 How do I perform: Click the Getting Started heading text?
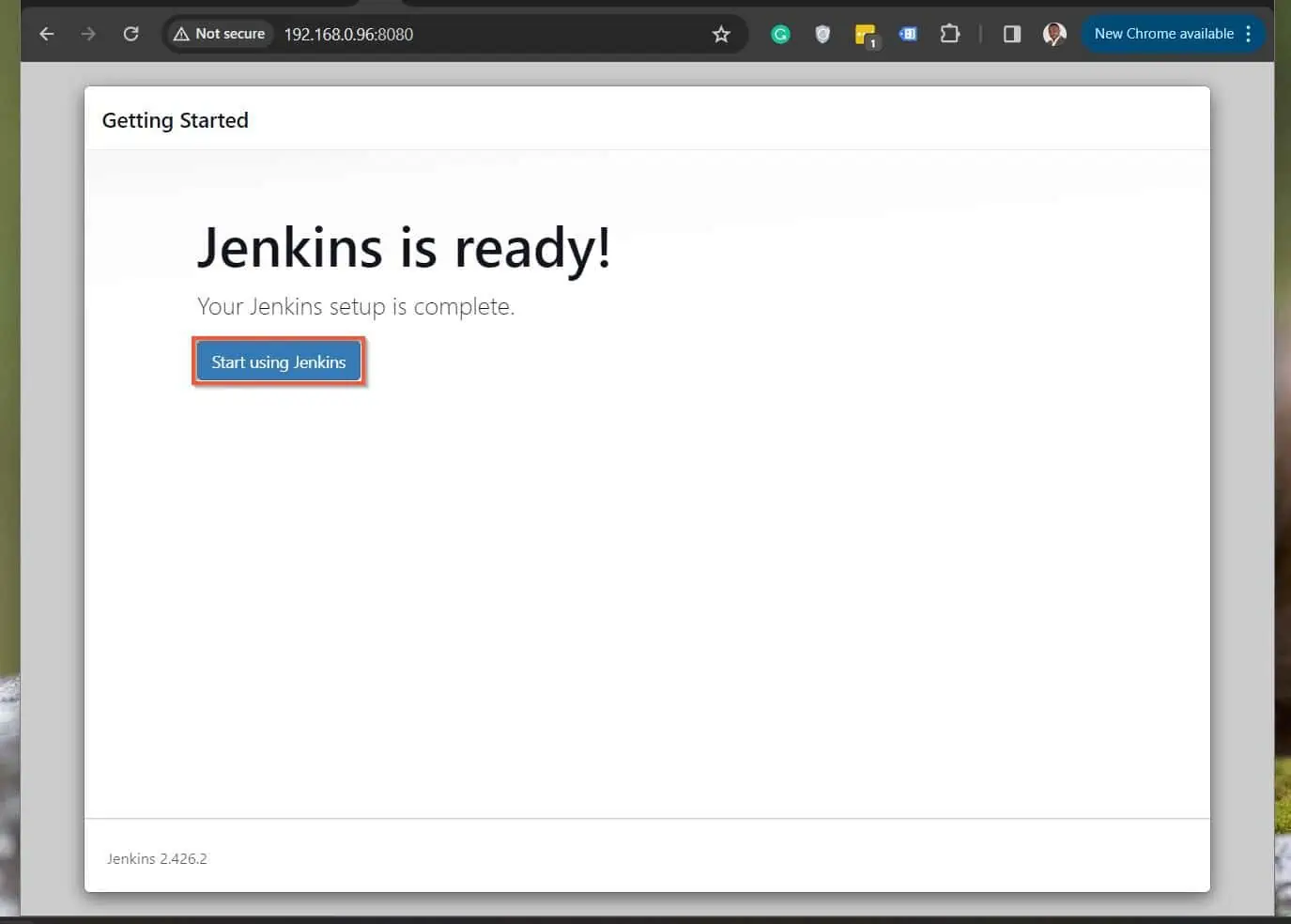(x=176, y=120)
